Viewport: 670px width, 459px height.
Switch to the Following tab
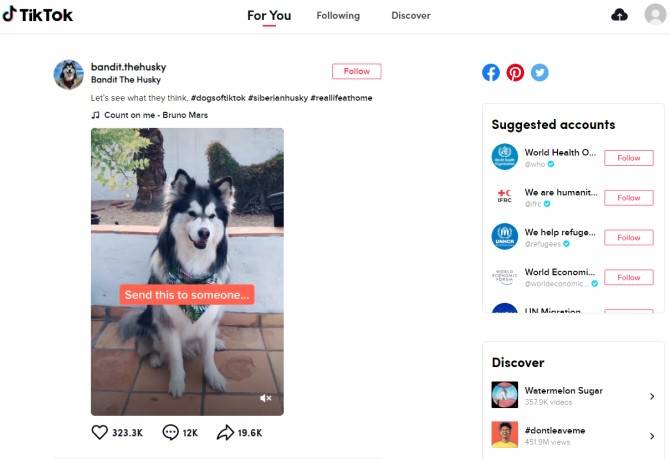[338, 16]
